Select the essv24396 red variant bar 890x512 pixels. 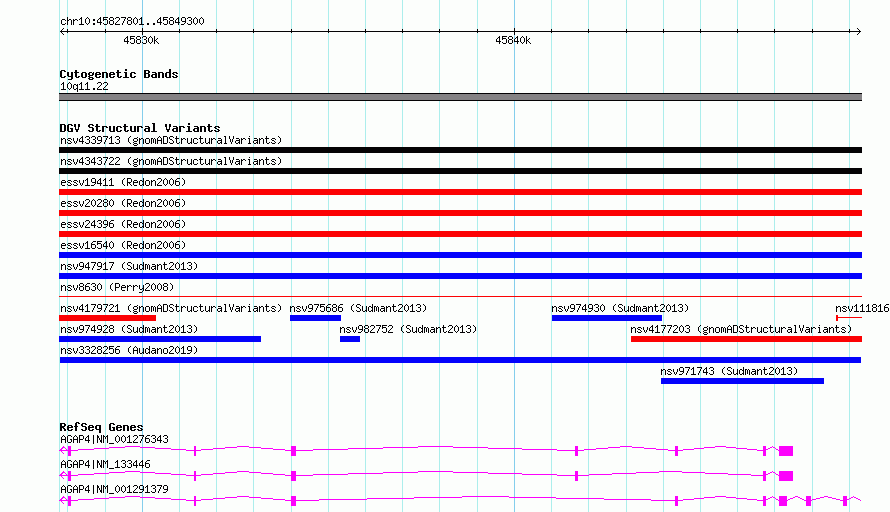coord(460,234)
